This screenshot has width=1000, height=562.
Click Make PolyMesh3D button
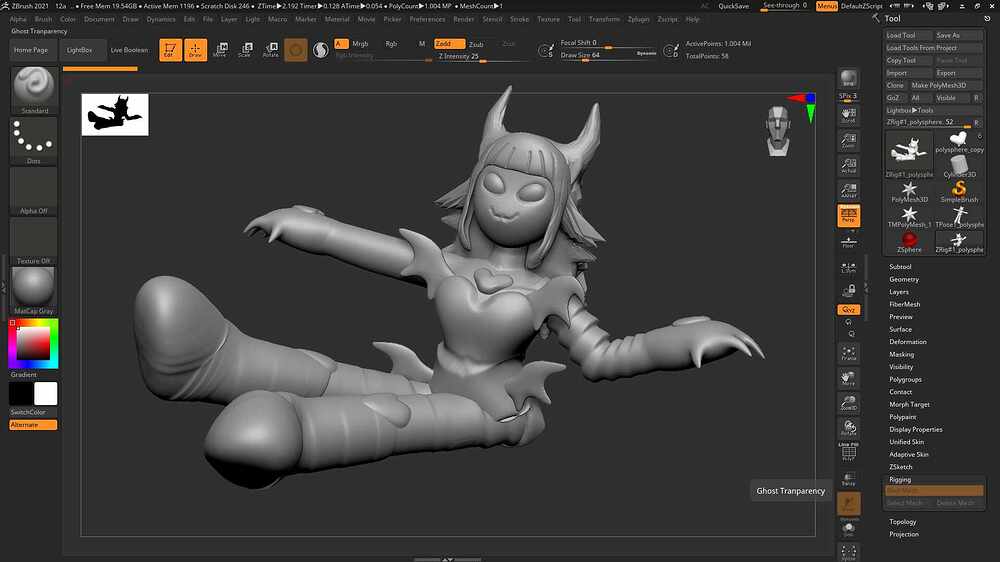945,85
